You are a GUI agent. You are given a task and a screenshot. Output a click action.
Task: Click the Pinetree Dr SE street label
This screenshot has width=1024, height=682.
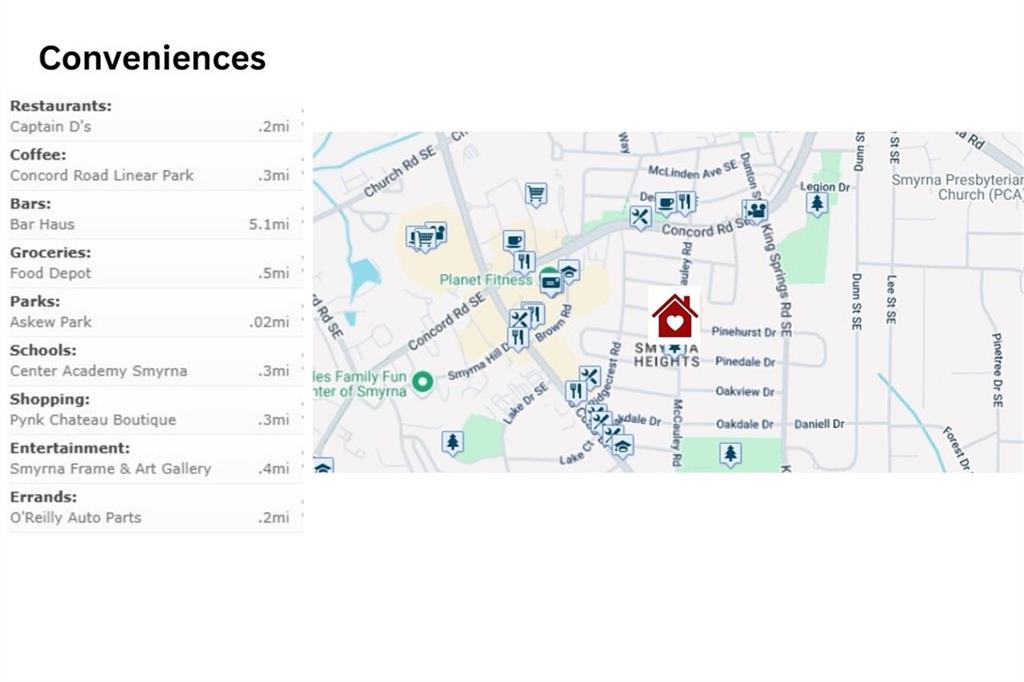coord(997,370)
